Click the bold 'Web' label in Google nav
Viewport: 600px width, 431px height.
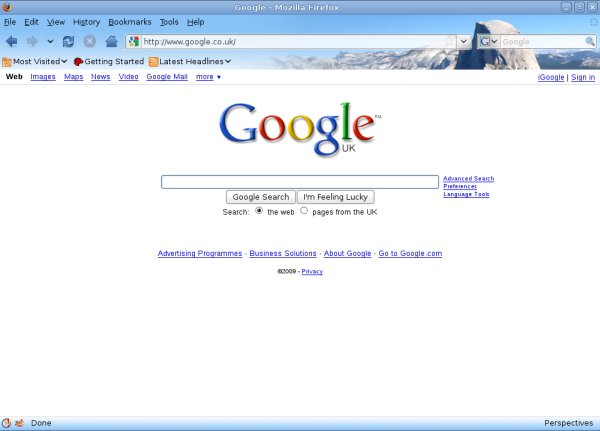pyautogui.click(x=14, y=77)
